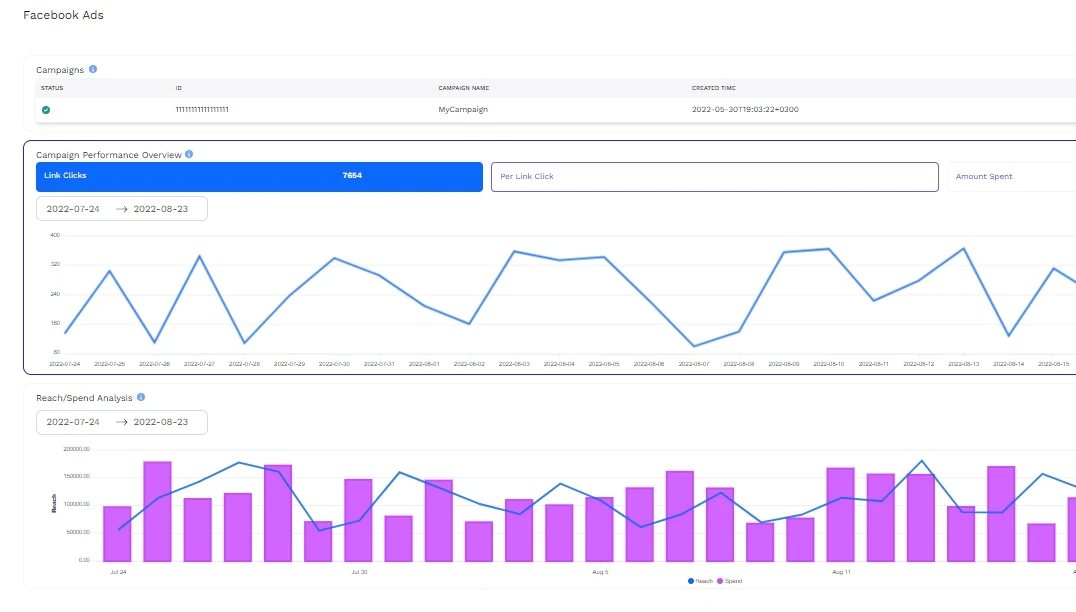Select the Link Clicks metric tab
The width and height of the screenshot is (1076, 612).
[x=259, y=176]
